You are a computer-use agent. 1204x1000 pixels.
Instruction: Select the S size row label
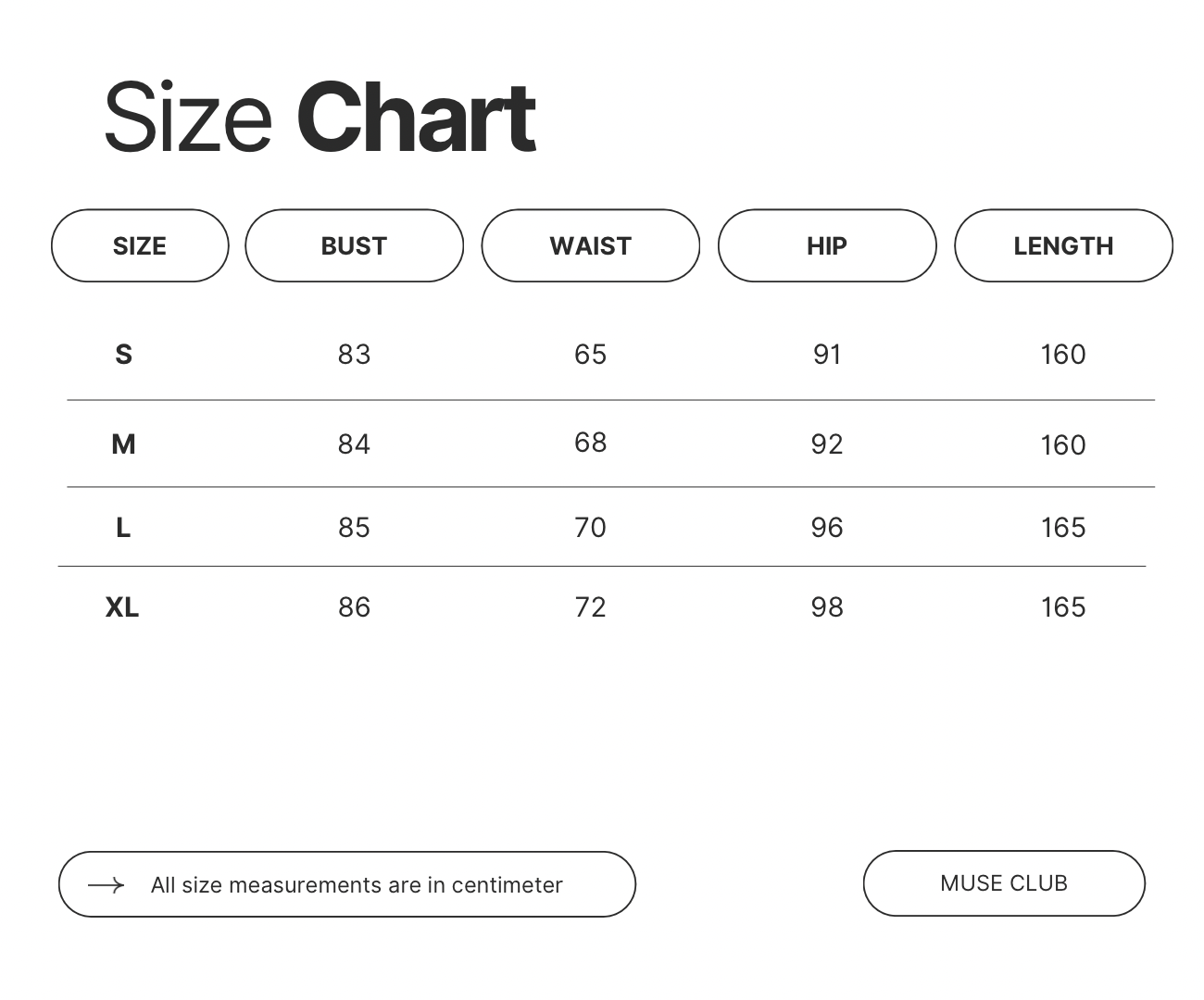pyautogui.click(x=123, y=355)
